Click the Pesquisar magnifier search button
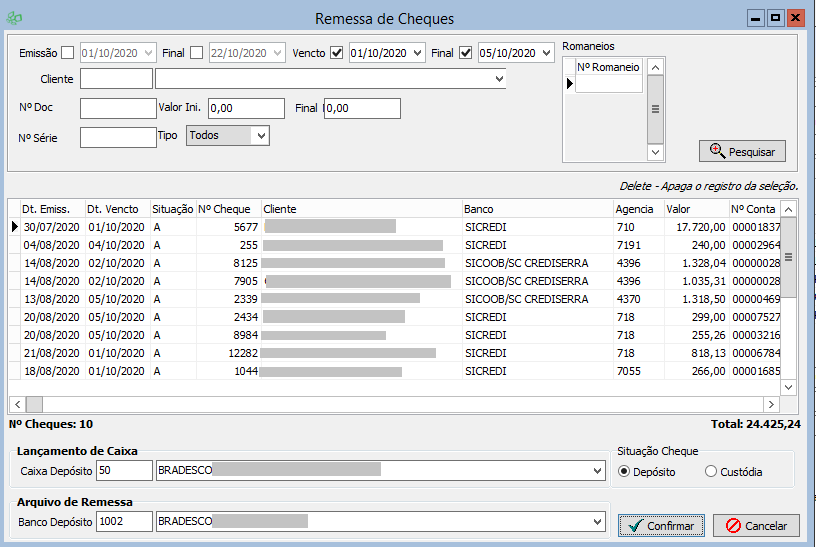 coord(742,151)
